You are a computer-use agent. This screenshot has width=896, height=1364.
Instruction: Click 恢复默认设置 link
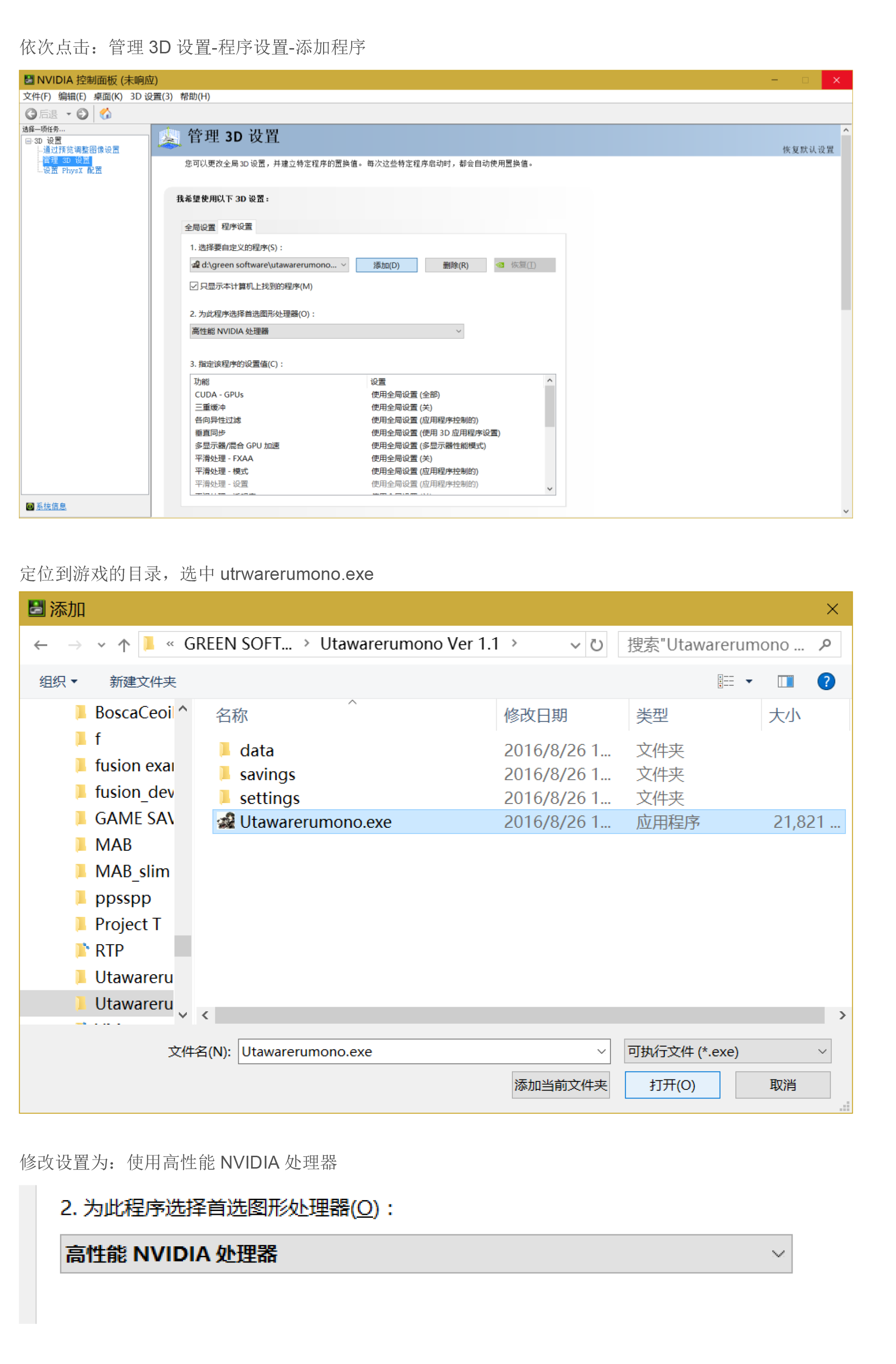[x=808, y=150]
